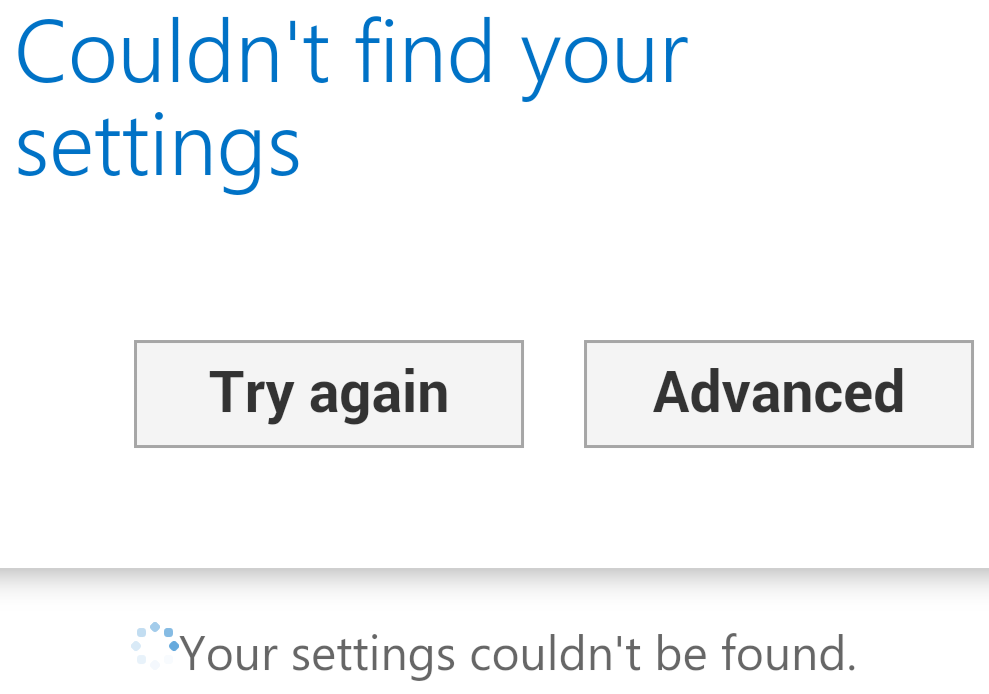Open the Advanced settings option

(x=778, y=393)
